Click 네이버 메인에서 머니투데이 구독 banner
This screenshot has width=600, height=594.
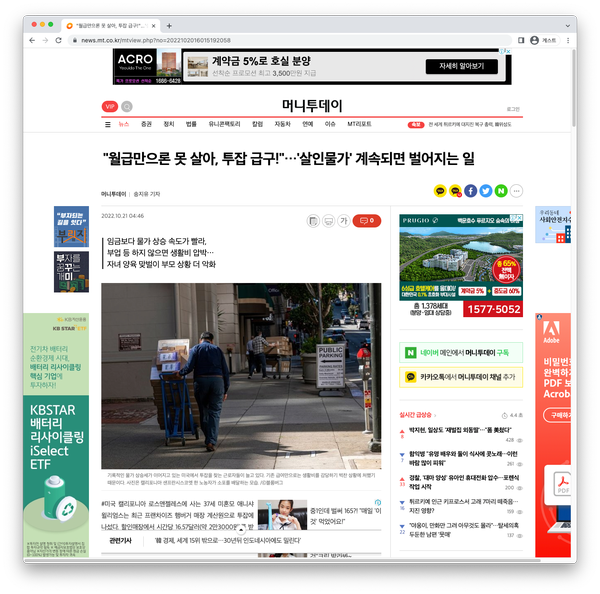pyautogui.click(x=461, y=352)
